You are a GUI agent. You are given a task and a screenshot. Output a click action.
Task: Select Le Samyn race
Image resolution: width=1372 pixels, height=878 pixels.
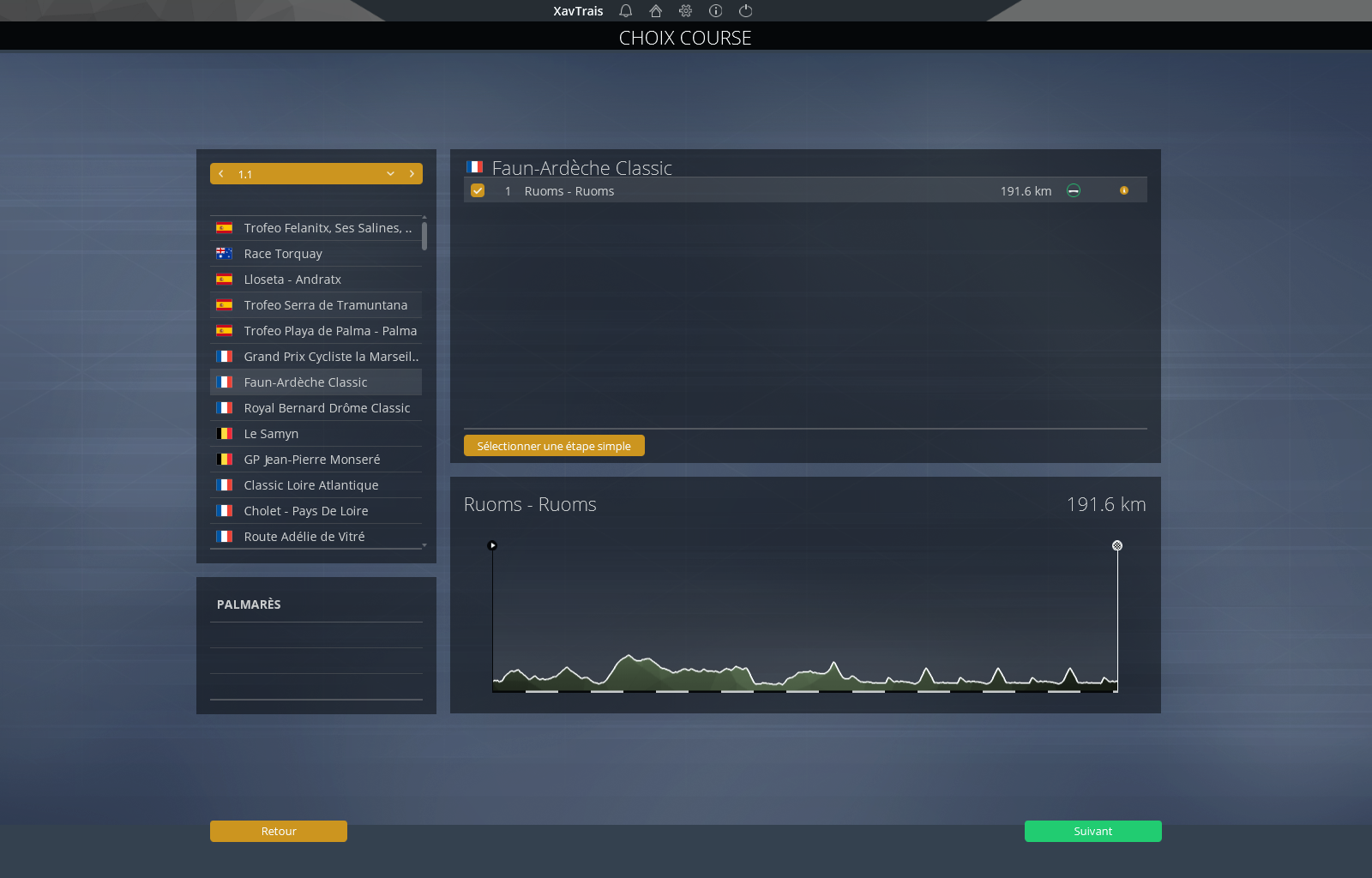pyautogui.click(x=316, y=434)
